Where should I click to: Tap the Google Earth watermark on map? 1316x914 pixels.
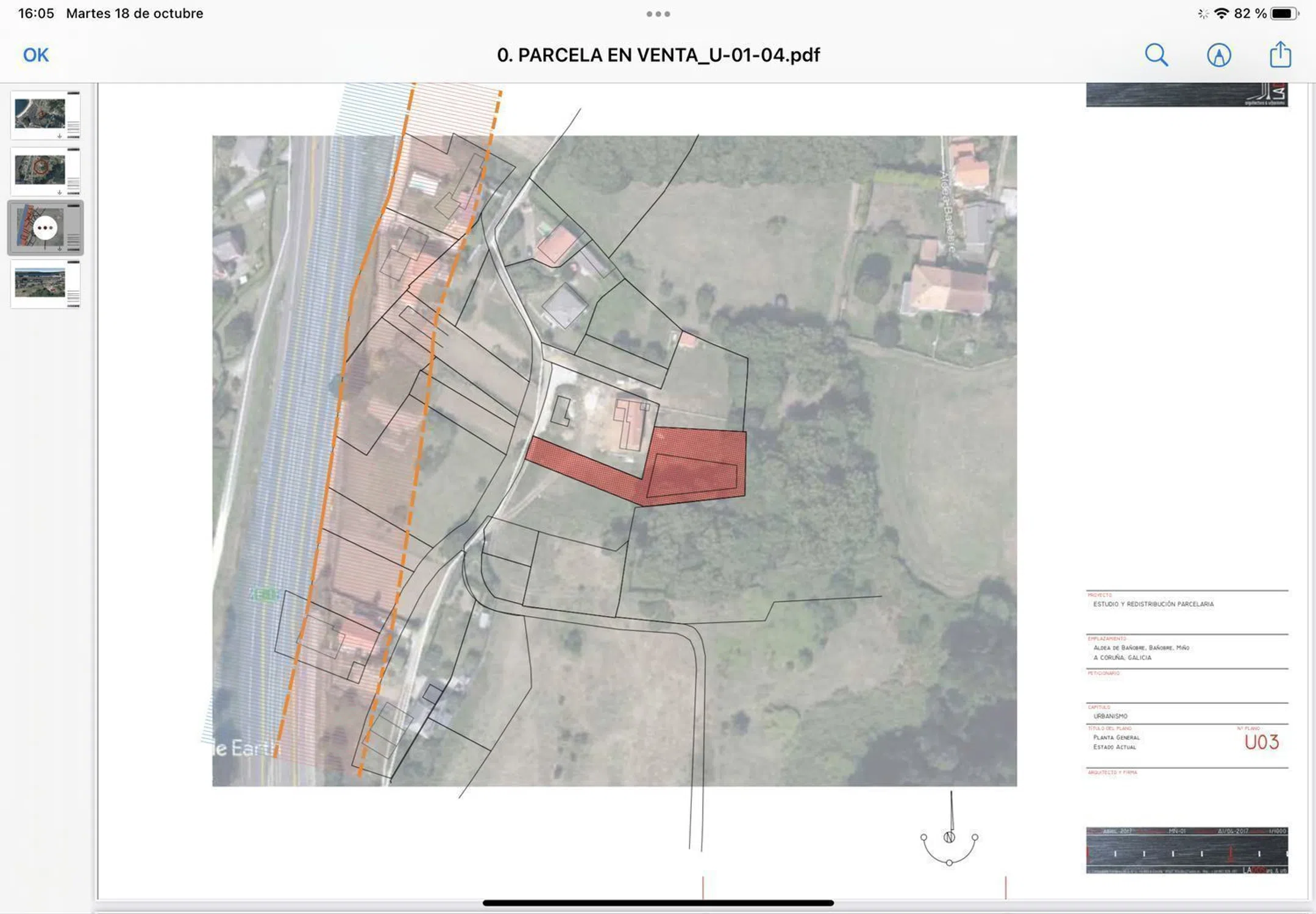244,748
